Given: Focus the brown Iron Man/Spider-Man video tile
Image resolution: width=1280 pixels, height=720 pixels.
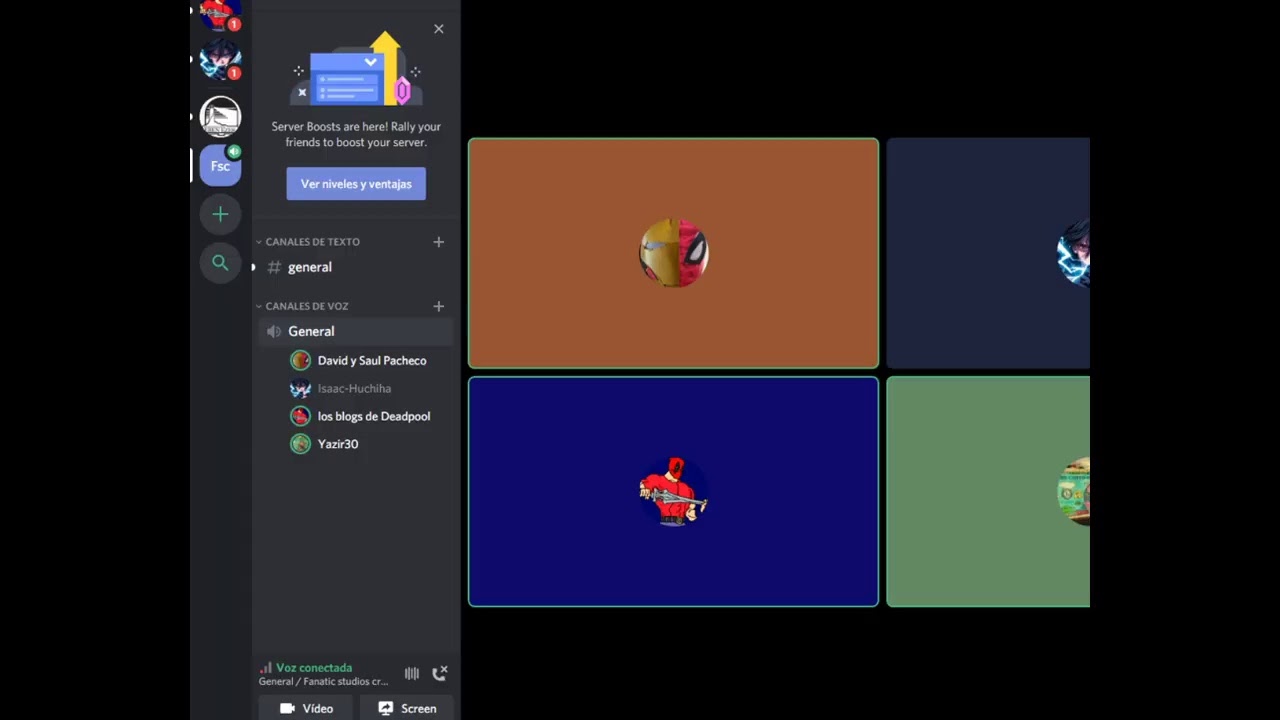Looking at the screenshot, I should point(673,253).
